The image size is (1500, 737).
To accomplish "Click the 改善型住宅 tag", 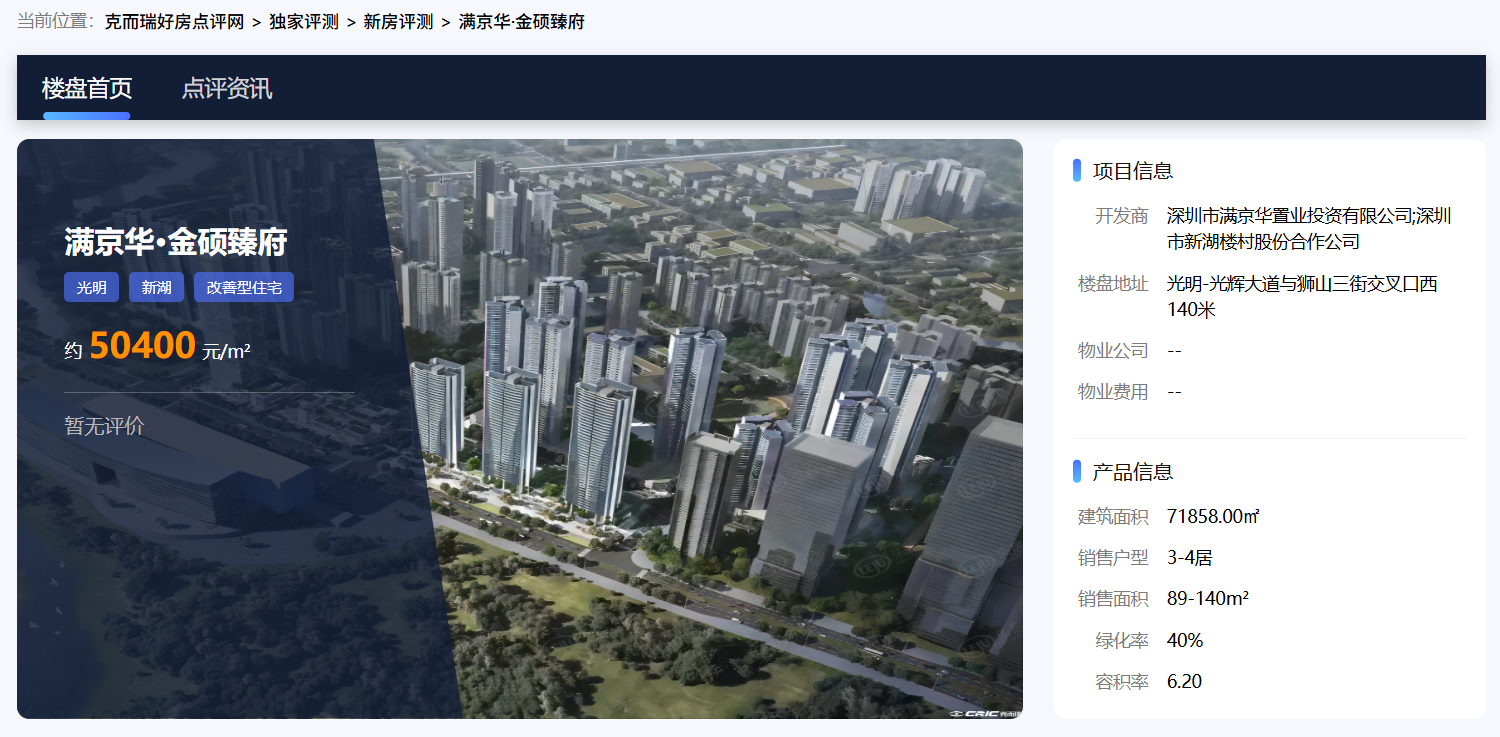I will click(x=244, y=287).
